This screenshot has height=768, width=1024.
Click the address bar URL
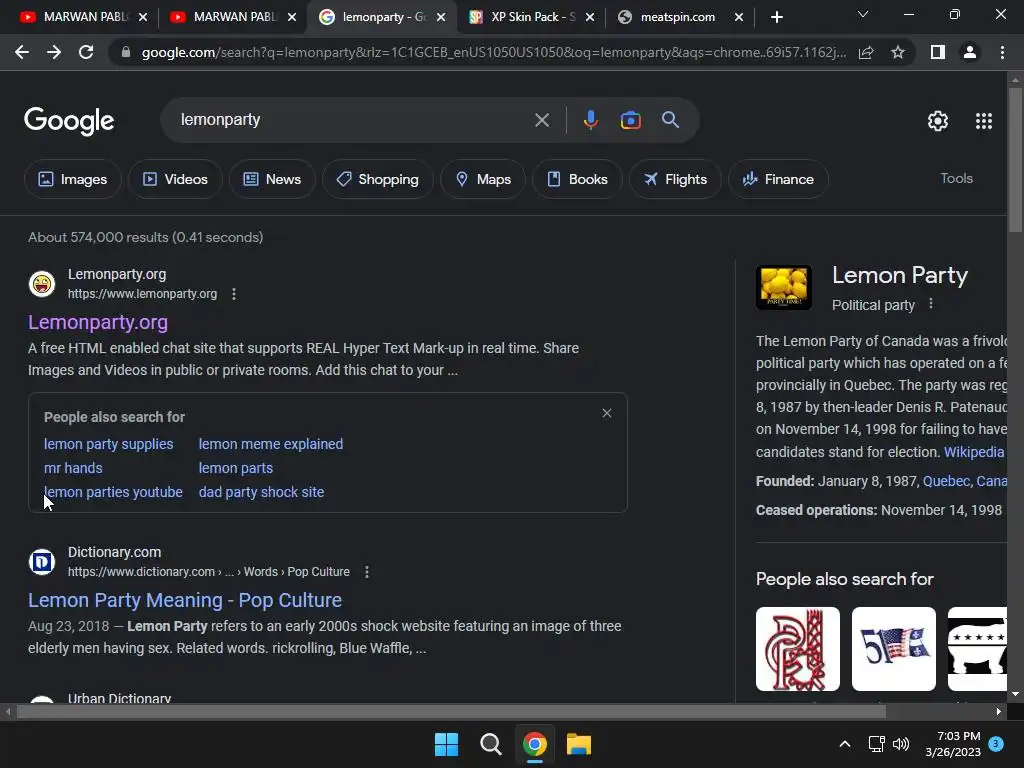[493, 52]
